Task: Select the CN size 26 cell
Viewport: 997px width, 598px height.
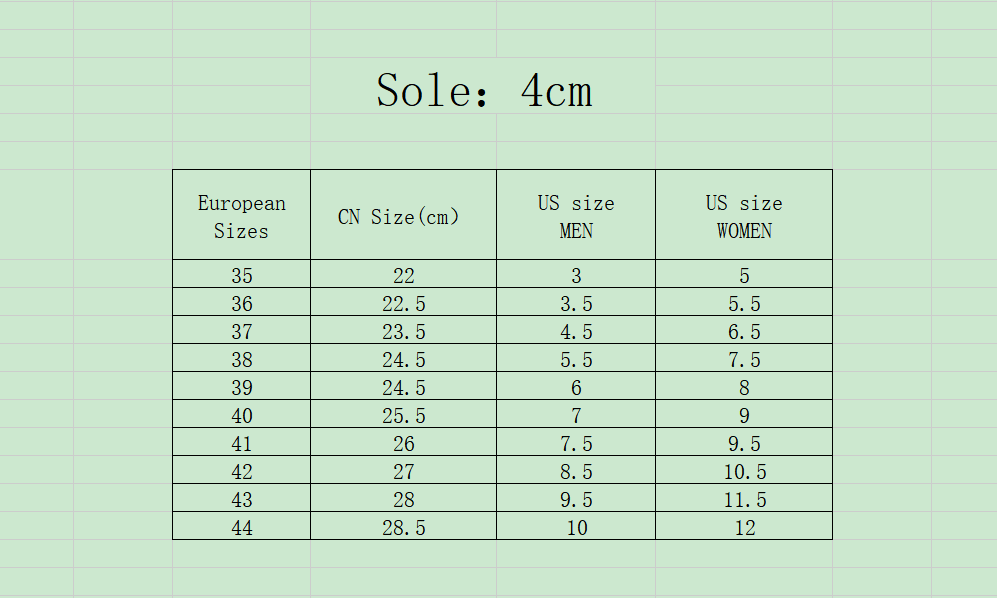Action: [x=403, y=443]
